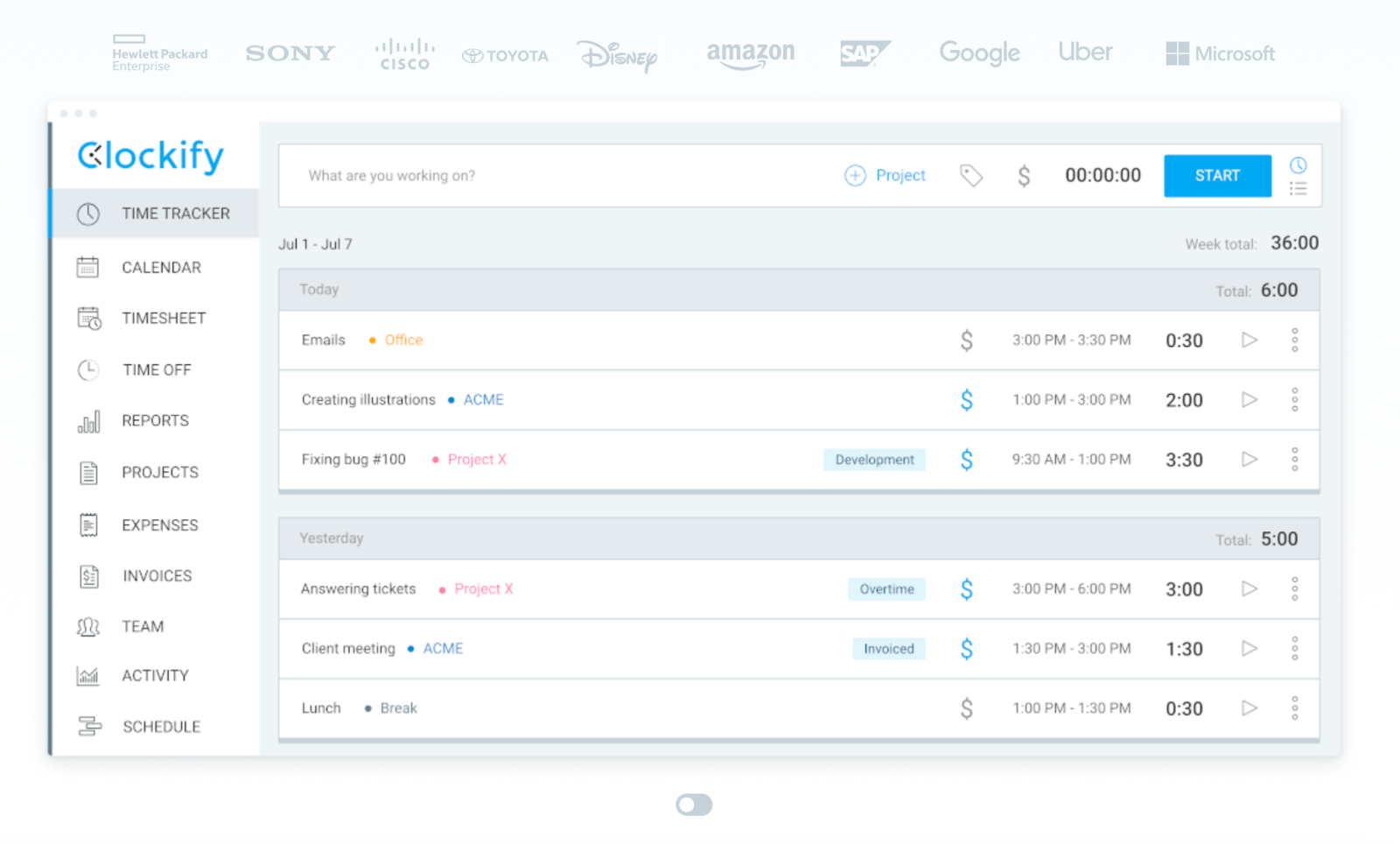Viewport: 1400px width, 844px height.
Task: Click the Activity graph icon
Action: [x=87, y=675]
